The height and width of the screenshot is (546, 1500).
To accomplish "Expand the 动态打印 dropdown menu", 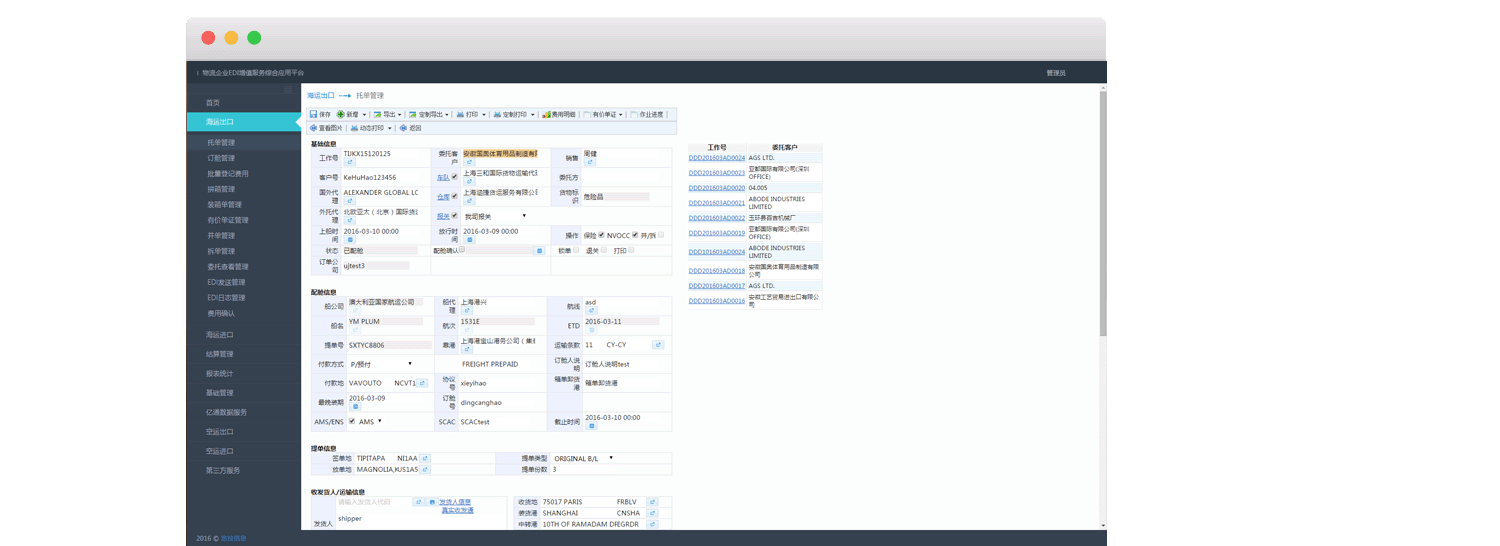I will pos(389,128).
